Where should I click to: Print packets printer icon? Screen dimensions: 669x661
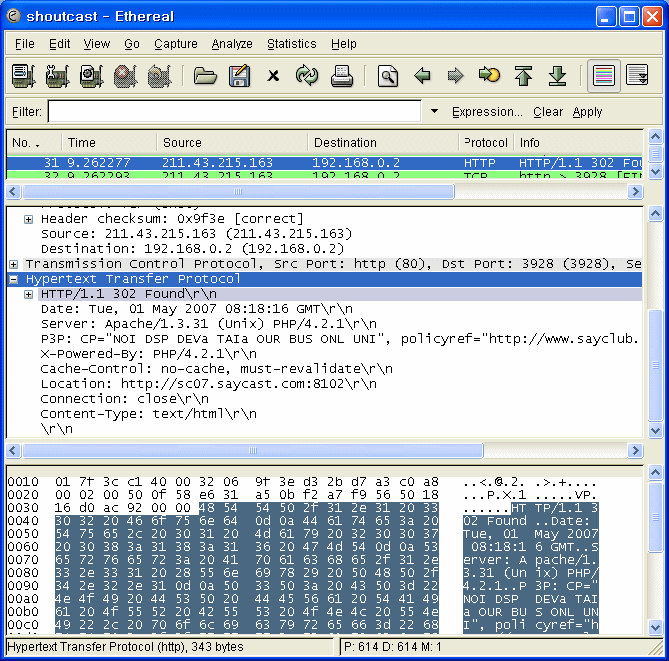click(x=342, y=76)
